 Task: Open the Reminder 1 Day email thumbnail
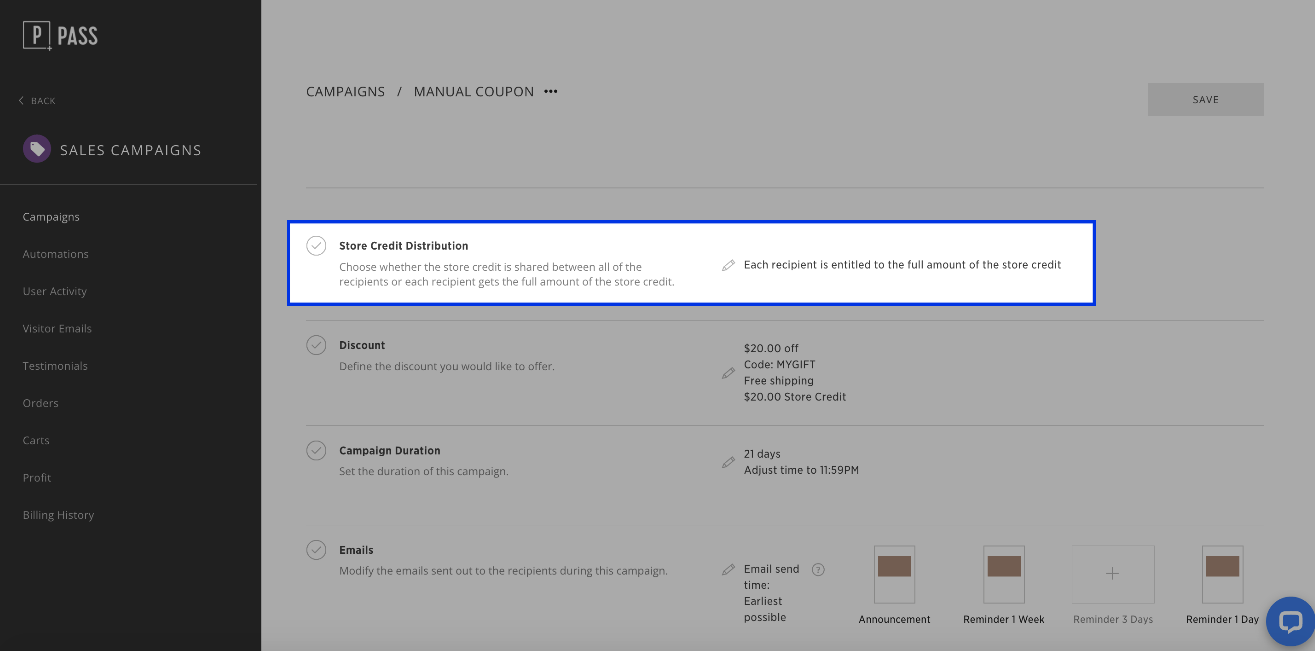tap(1222, 574)
